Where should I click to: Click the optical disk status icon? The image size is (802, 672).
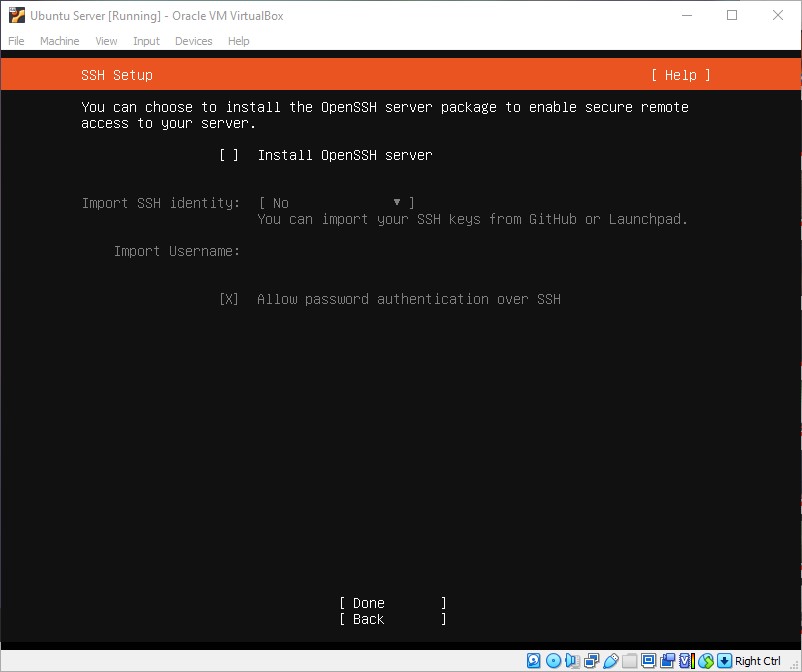pyautogui.click(x=553, y=661)
